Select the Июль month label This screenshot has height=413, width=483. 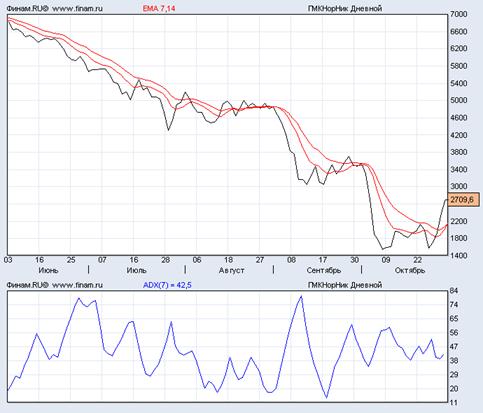pos(136,270)
